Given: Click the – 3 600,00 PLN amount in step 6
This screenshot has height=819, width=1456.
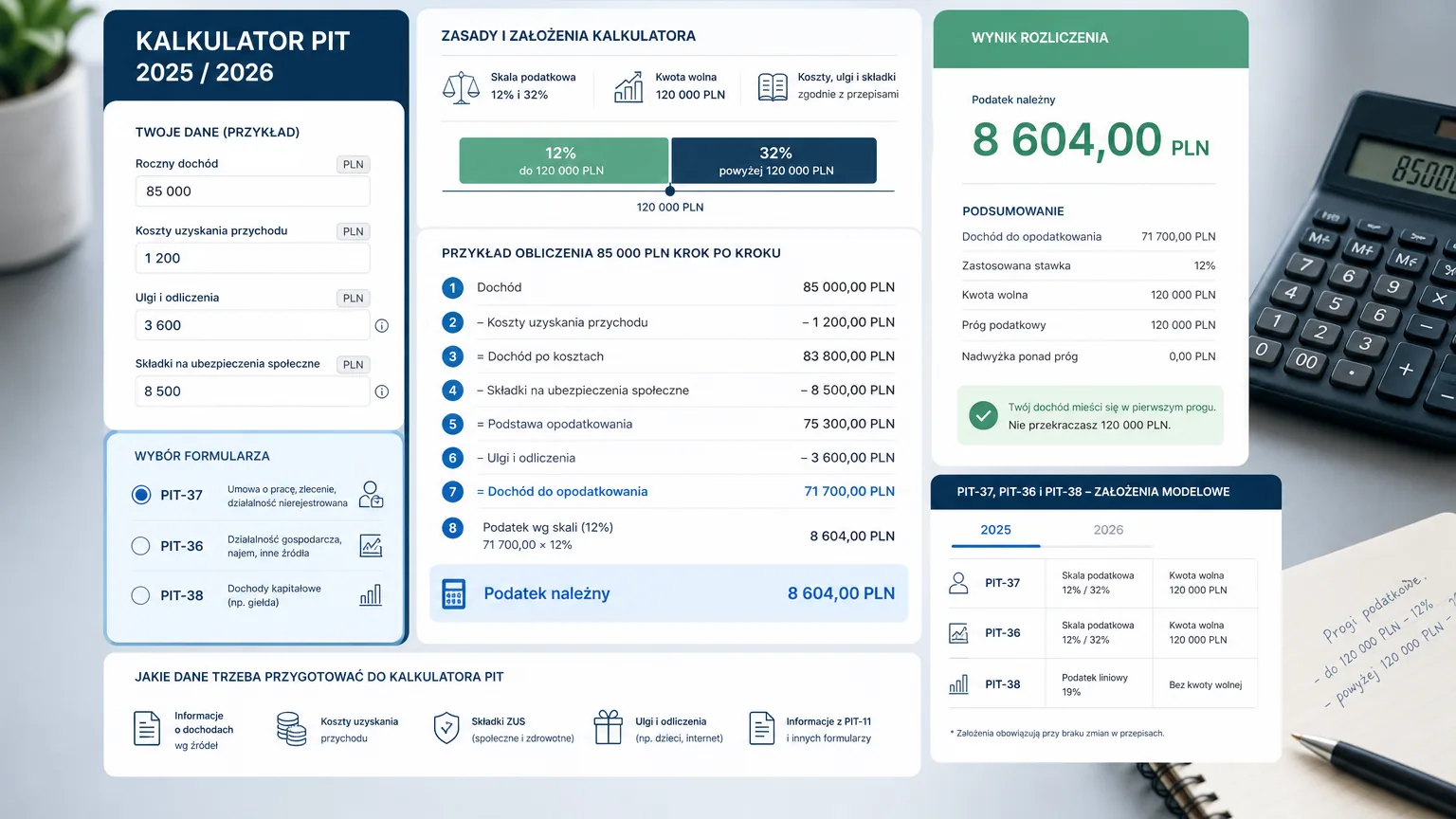Looking at the screenshot, I should [847, 458].
